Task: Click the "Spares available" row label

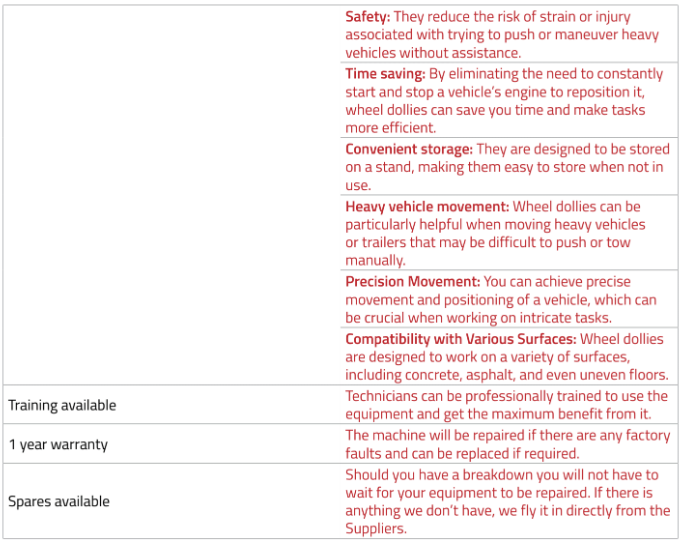Action: pos(59,501)
